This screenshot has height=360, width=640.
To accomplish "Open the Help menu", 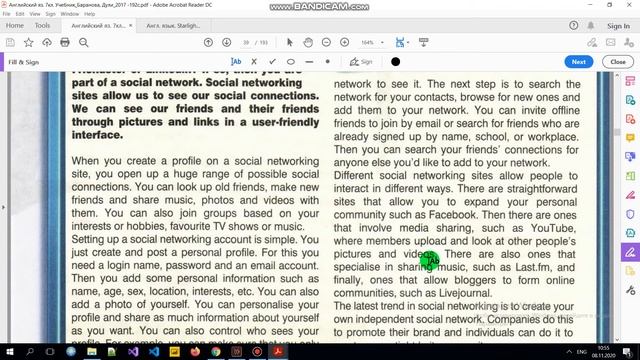I will (x=89, y=14).
